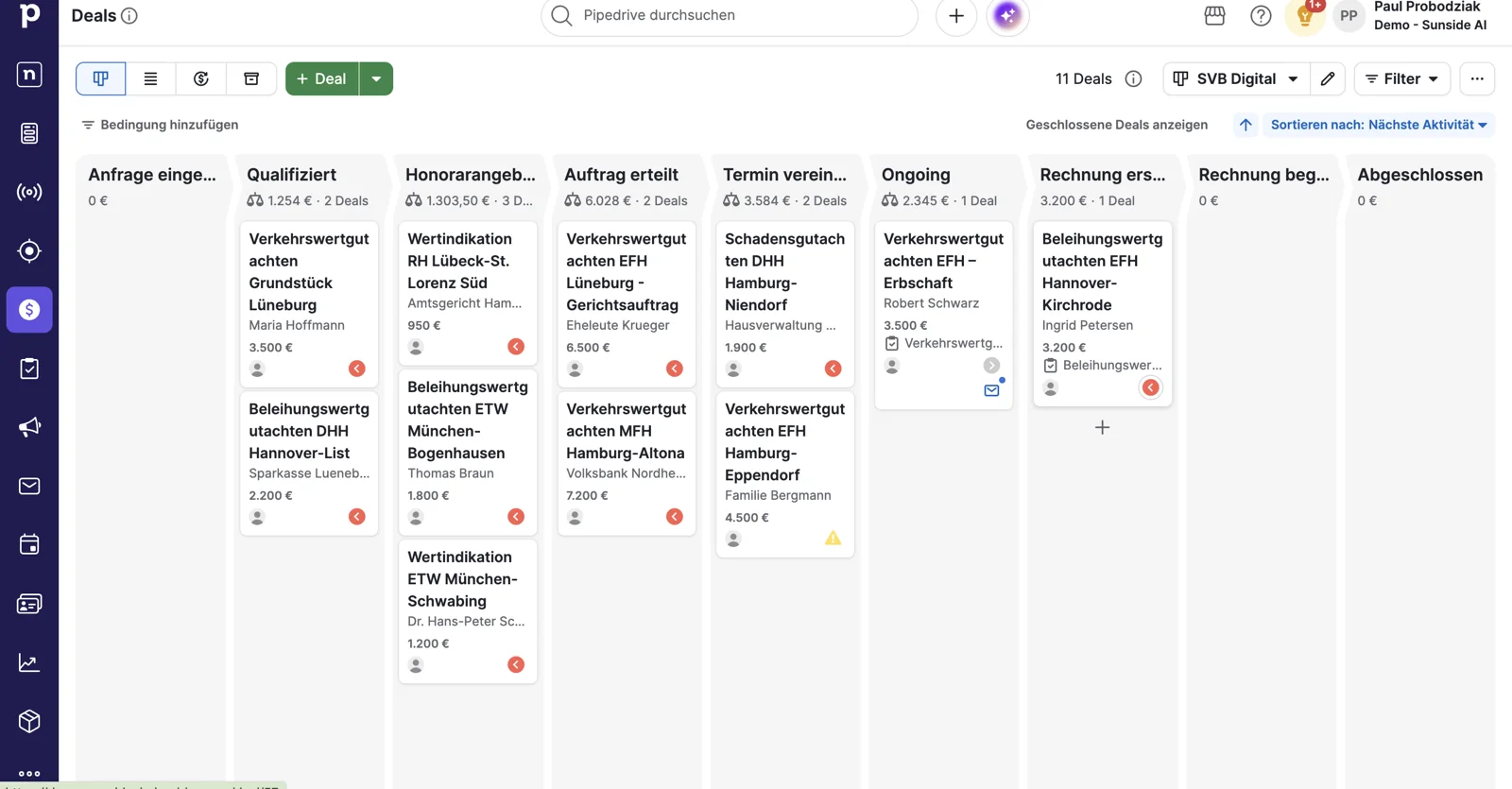Open the 'n' square sidebar icon
The width and height of the screenshot is (1512, 789).
click(29, 75)
